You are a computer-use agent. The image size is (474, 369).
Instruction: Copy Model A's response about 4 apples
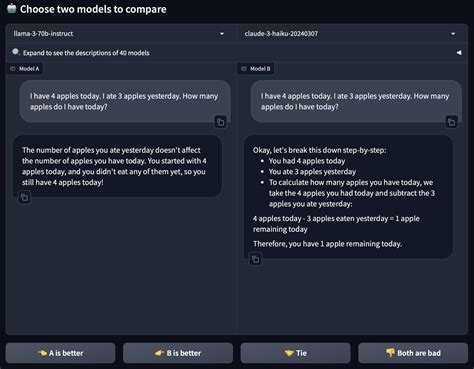tap(24, 198)
